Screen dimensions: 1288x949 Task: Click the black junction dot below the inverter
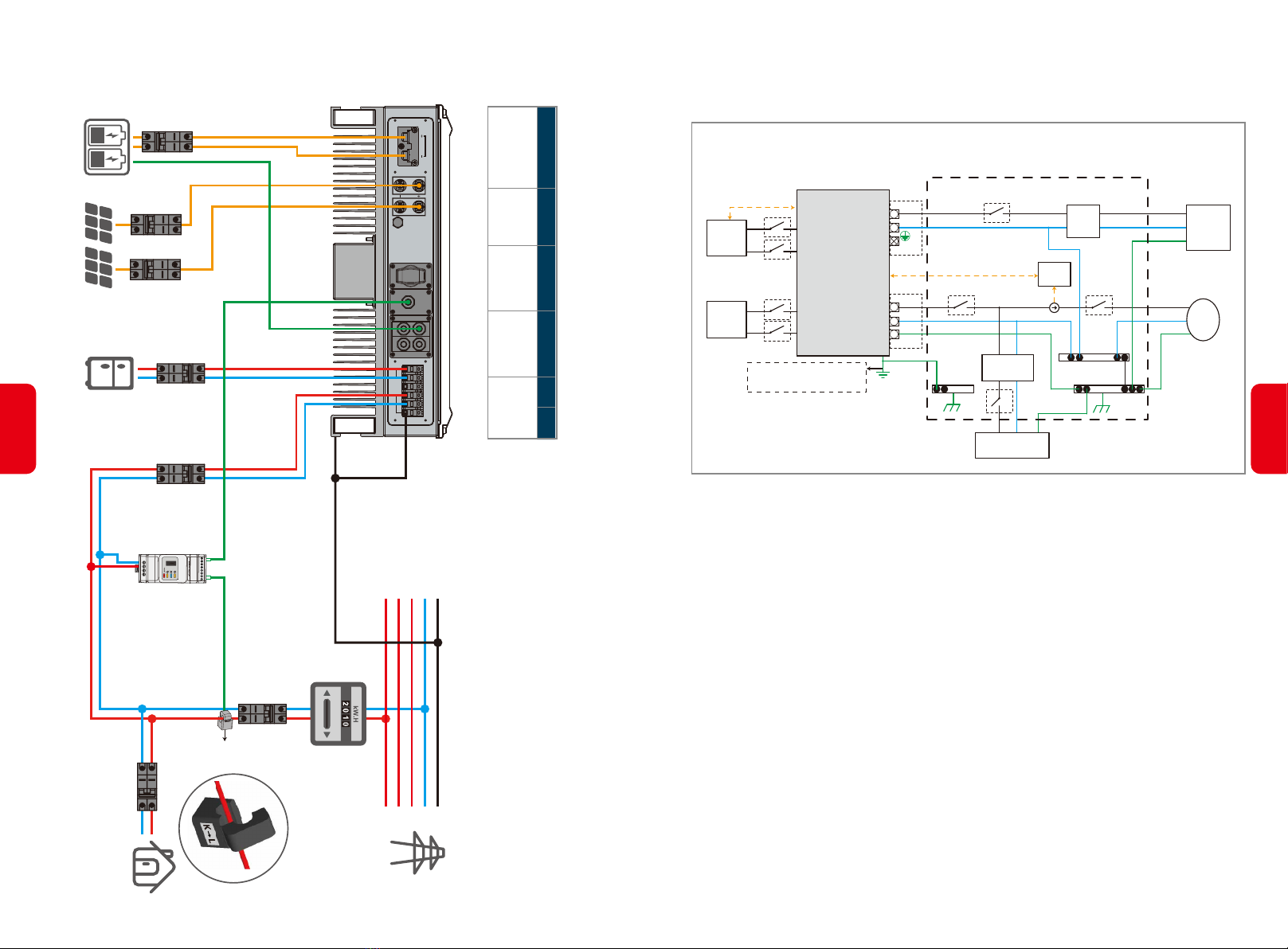335,478
